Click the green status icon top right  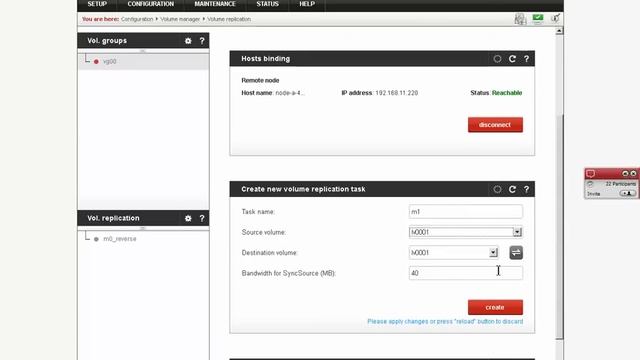[x=538, y=19]
